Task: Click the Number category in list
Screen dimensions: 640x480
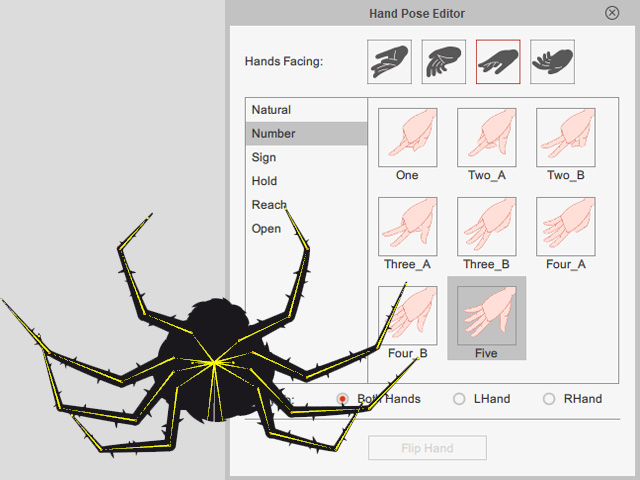Action: click(x=274, y=134)
